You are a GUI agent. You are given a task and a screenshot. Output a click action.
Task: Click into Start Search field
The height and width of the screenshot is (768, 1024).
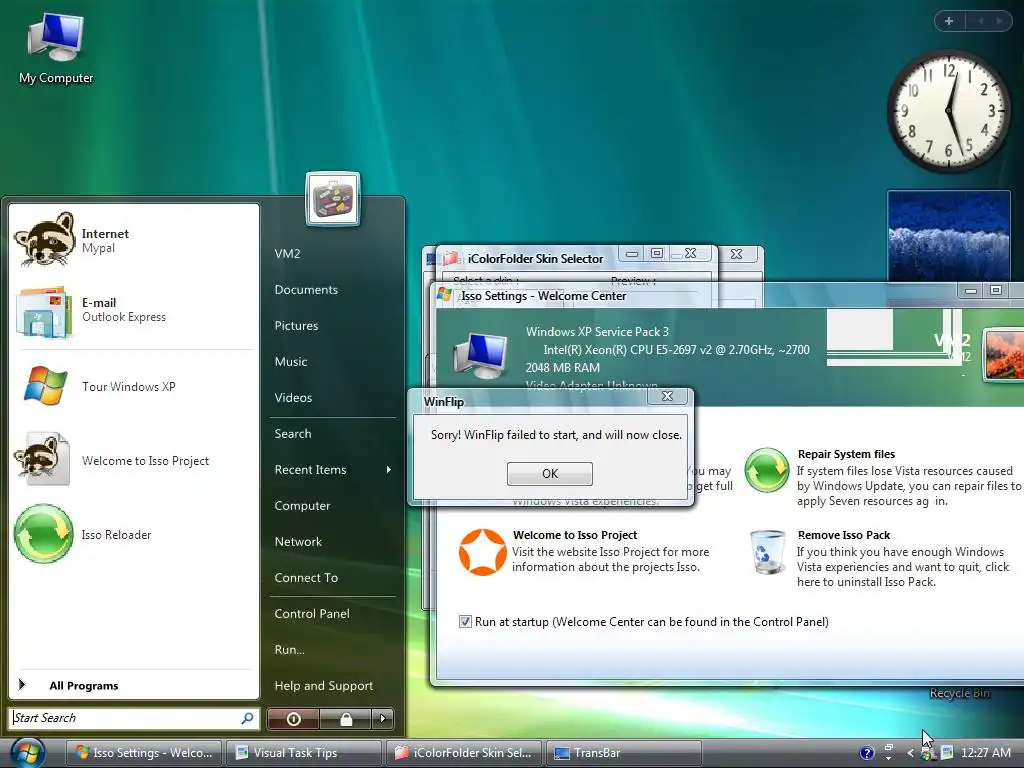124,718
